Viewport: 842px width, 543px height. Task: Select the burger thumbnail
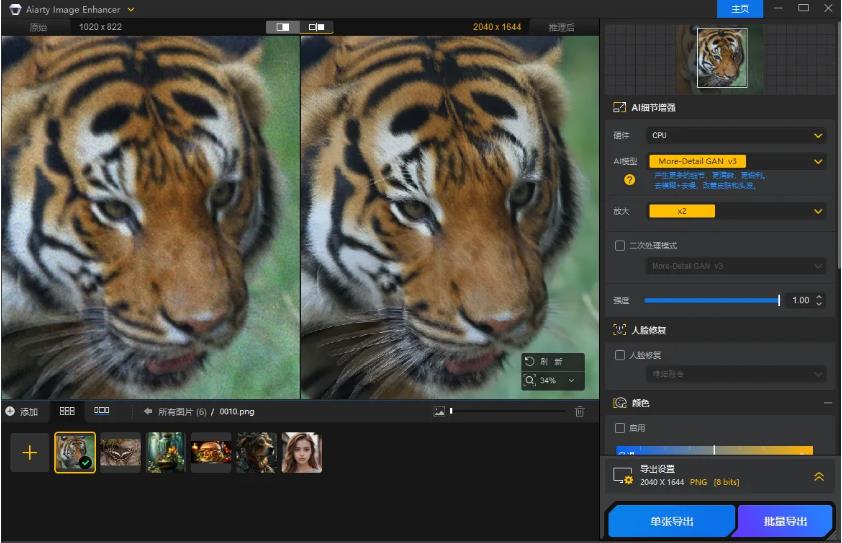click(x=211, y=453)
